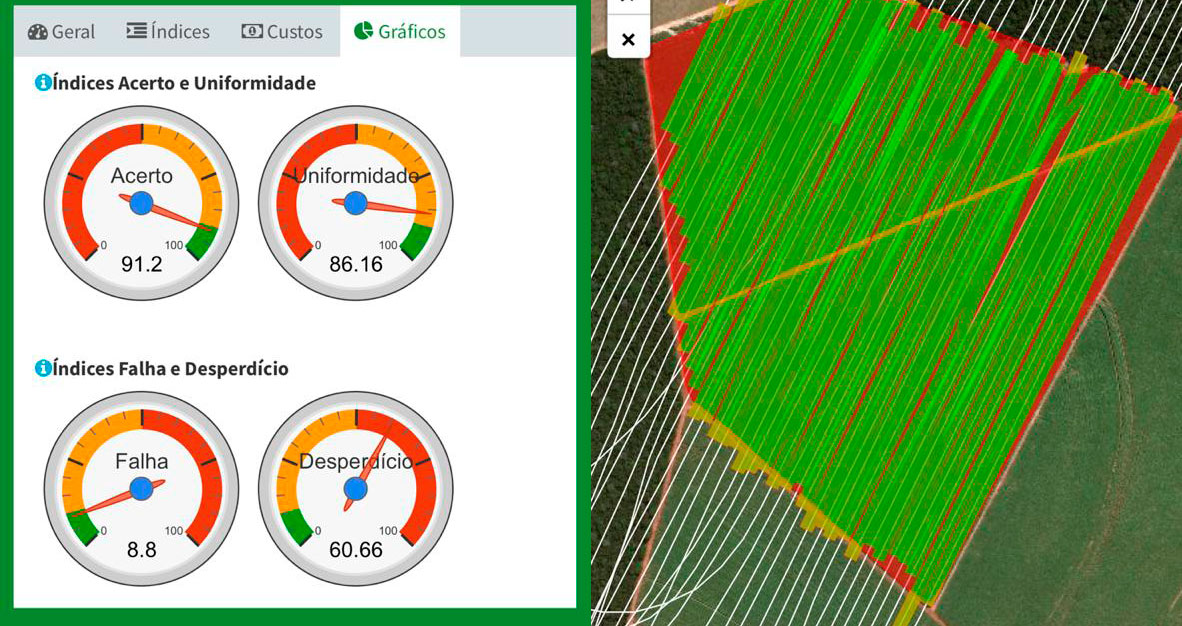
Task: Open the Geral tab
Action: (61, 32)
